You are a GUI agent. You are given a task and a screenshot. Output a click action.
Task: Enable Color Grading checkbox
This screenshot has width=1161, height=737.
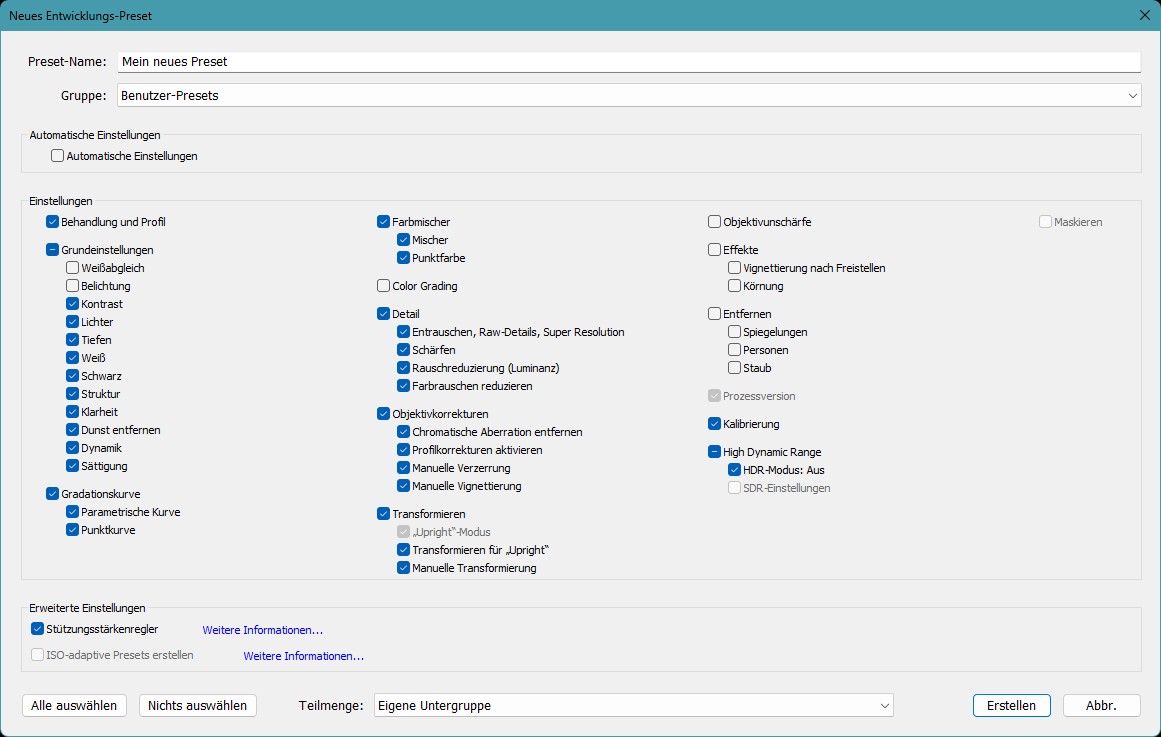pyautogui.click(x=384, y=285)
